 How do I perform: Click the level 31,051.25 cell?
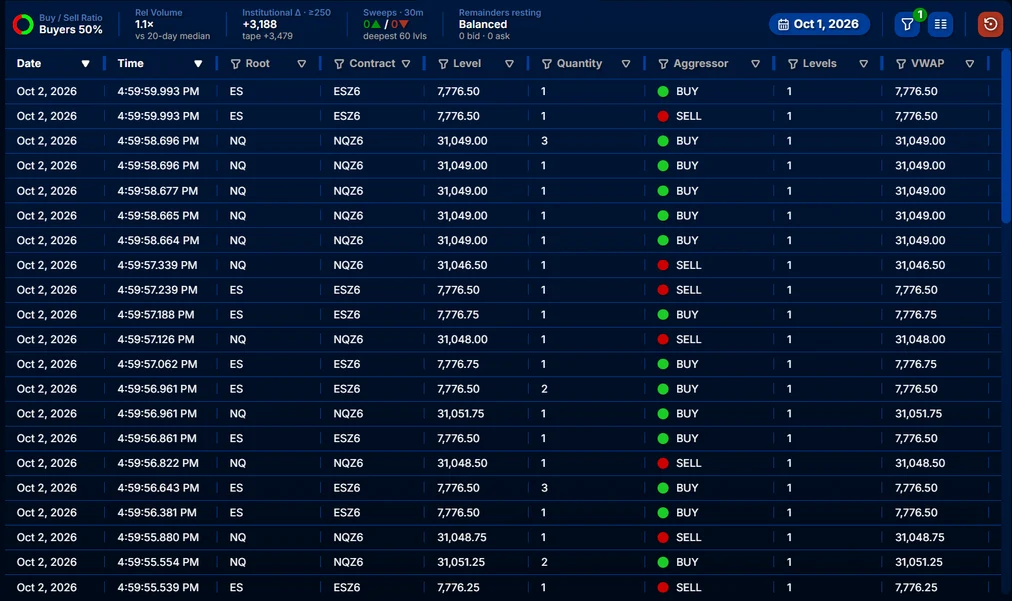(x=461, y=562)
